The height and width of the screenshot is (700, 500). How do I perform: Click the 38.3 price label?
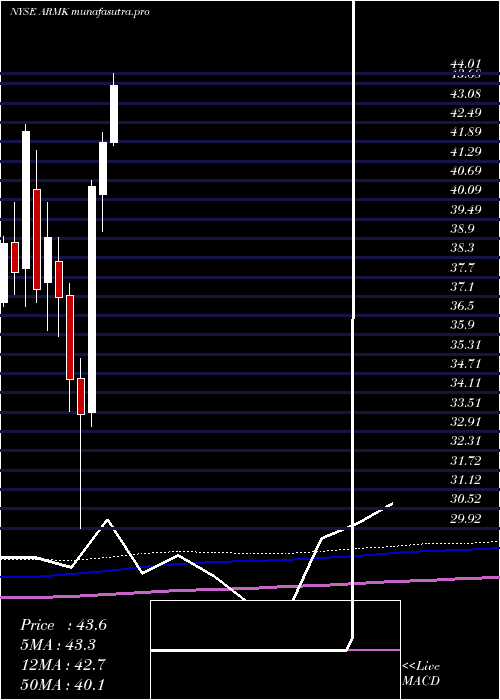pos(462,248)
